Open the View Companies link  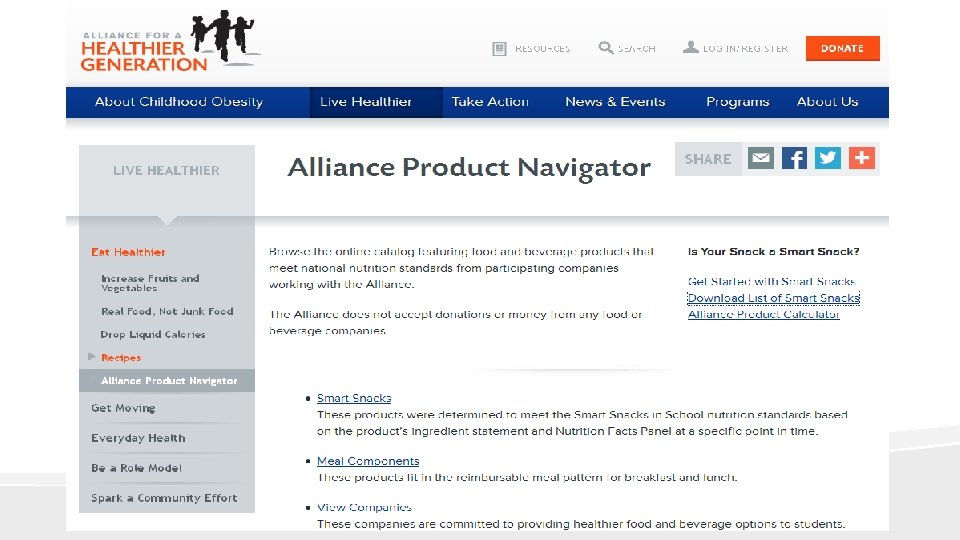coord(364,508)
